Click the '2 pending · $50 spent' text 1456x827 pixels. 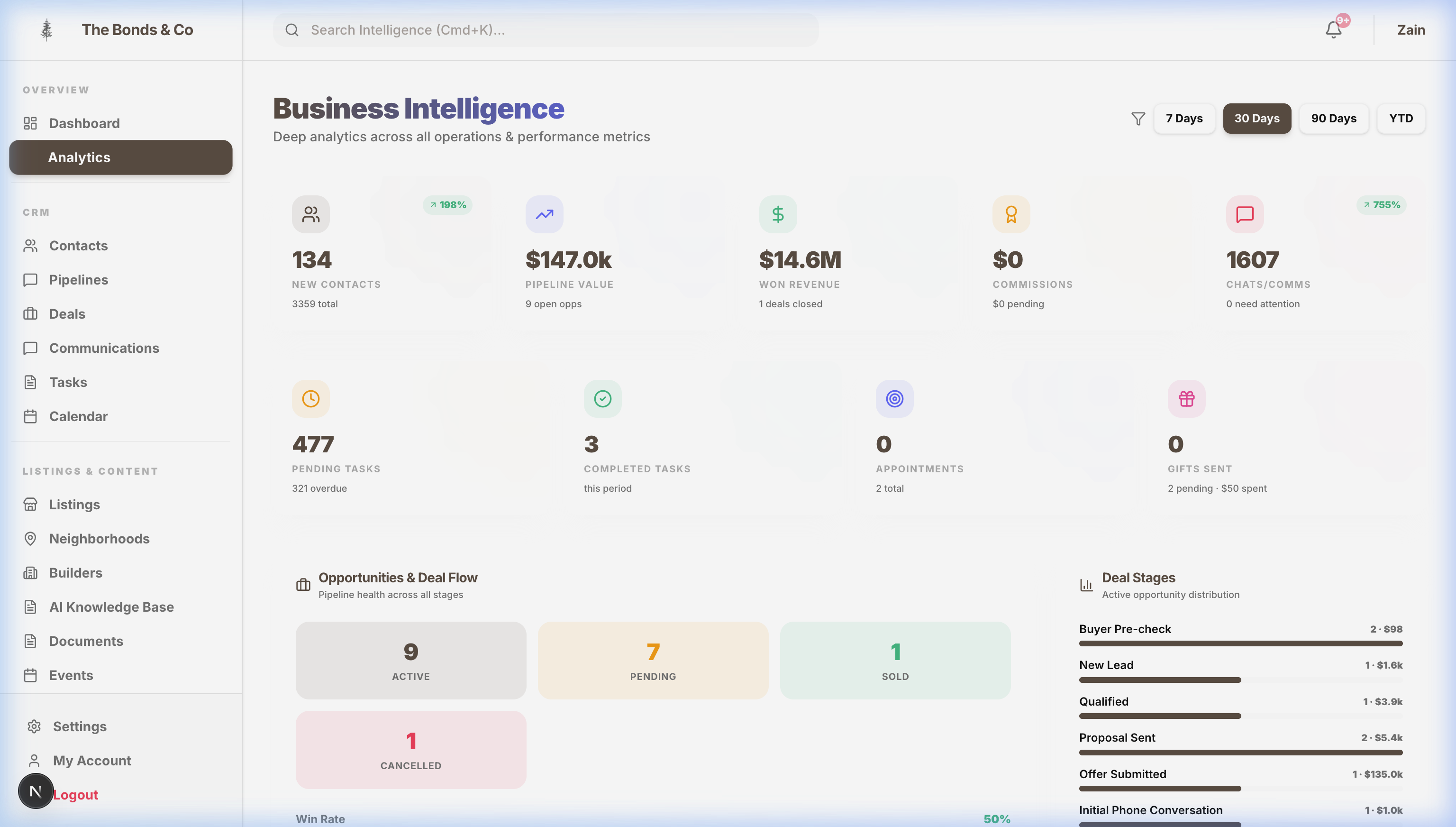(1217, 488)
